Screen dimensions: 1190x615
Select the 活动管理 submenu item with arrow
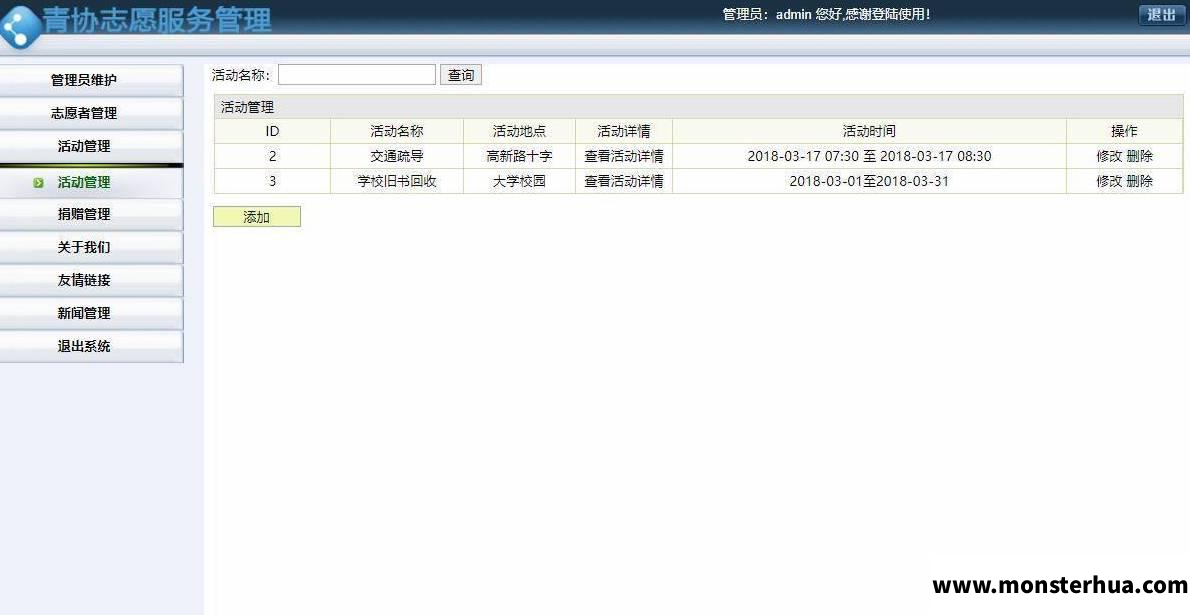[91, 182]
